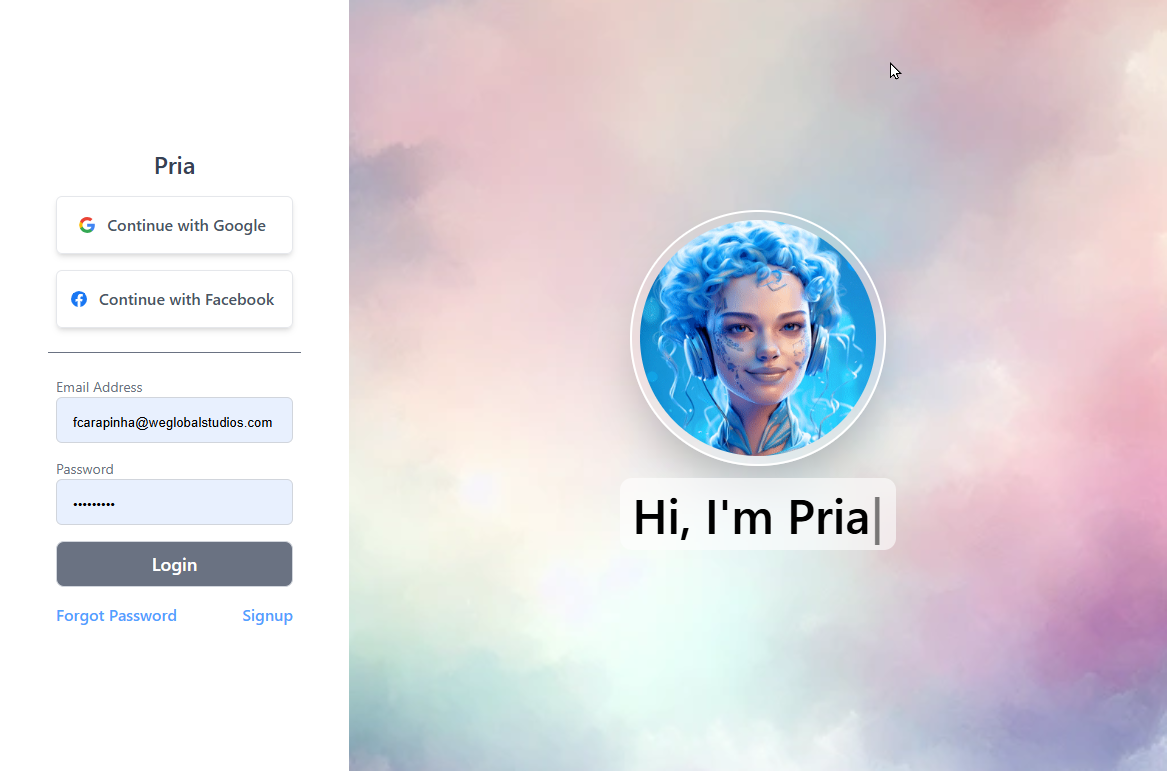Viewport: 1167px width, 771px height.
Task: Click the Google logo icon
Action: click(x=87, y=225)
